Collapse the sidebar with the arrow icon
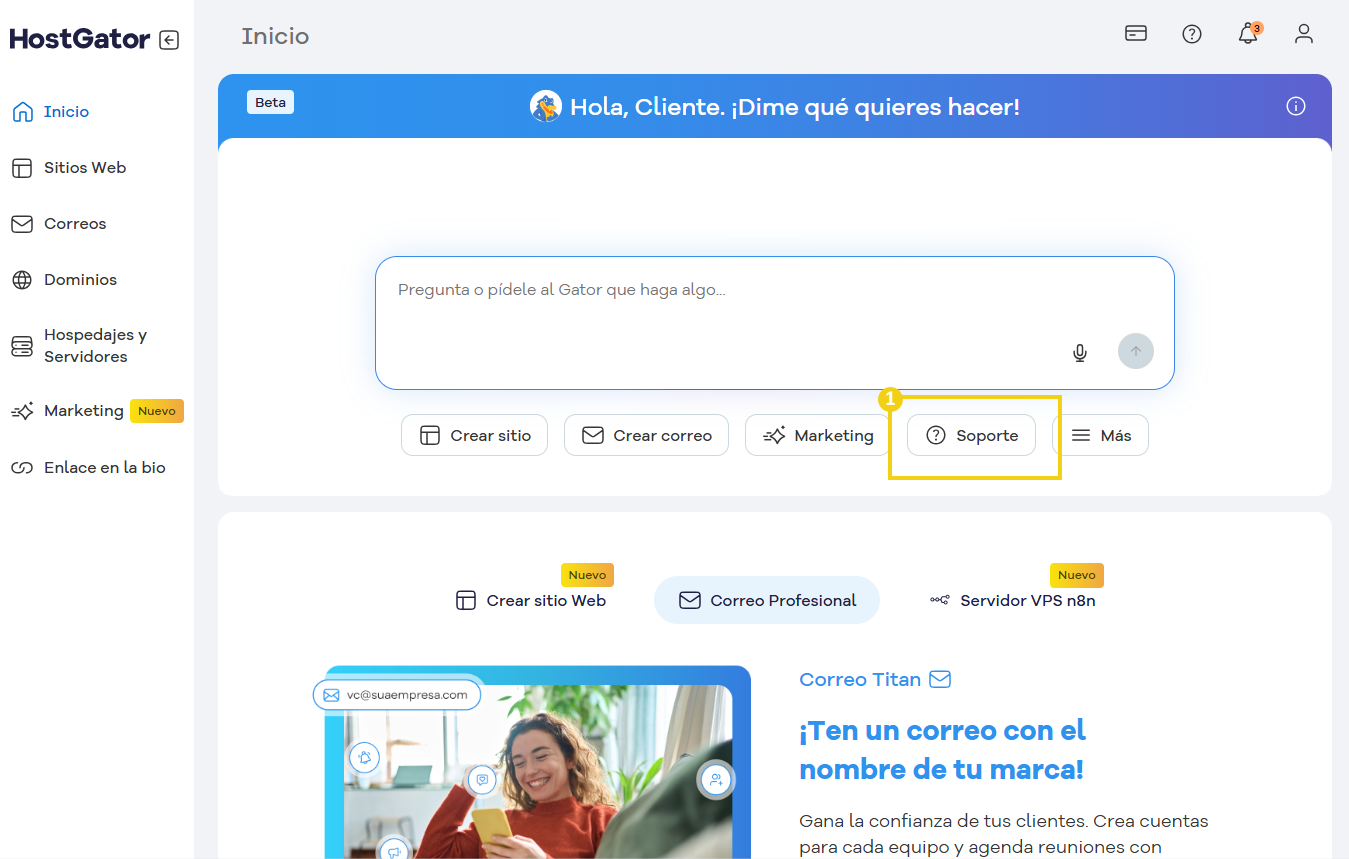 [x=170, y=38]
